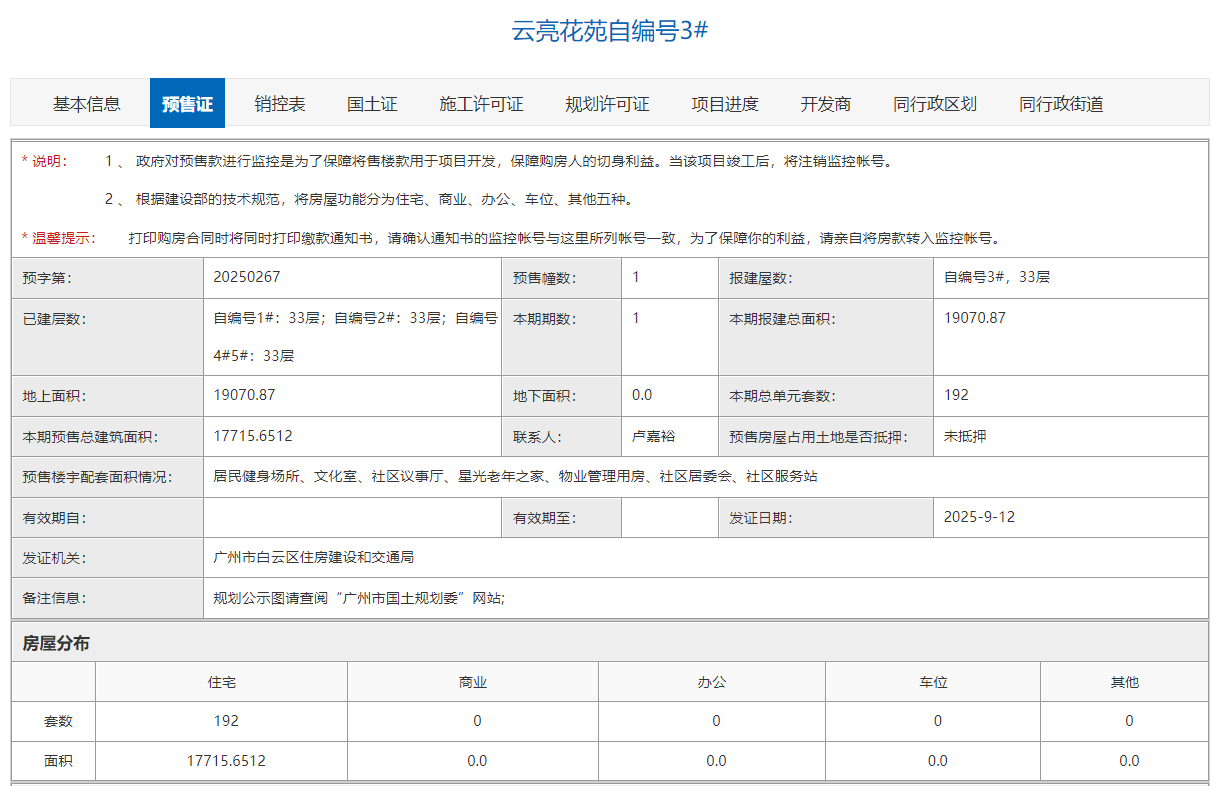Select the issue date 2025-9-12
Screen dimensions: 1218x786
(979, 517)
